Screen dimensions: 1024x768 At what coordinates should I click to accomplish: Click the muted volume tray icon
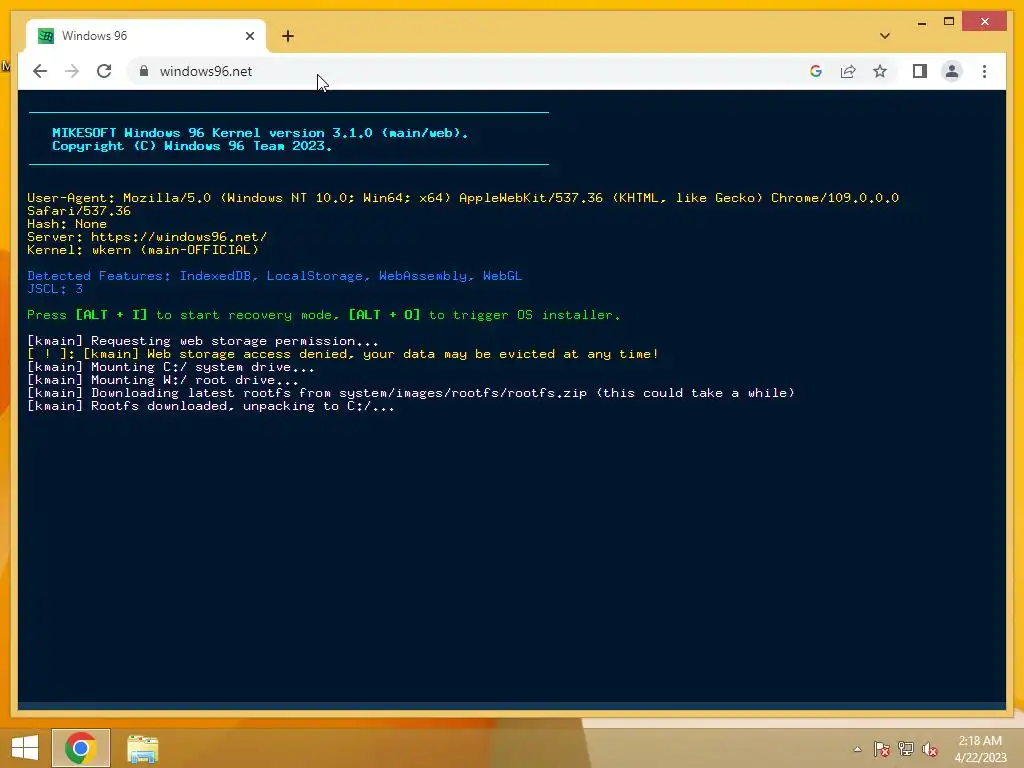tap(929, 749)
